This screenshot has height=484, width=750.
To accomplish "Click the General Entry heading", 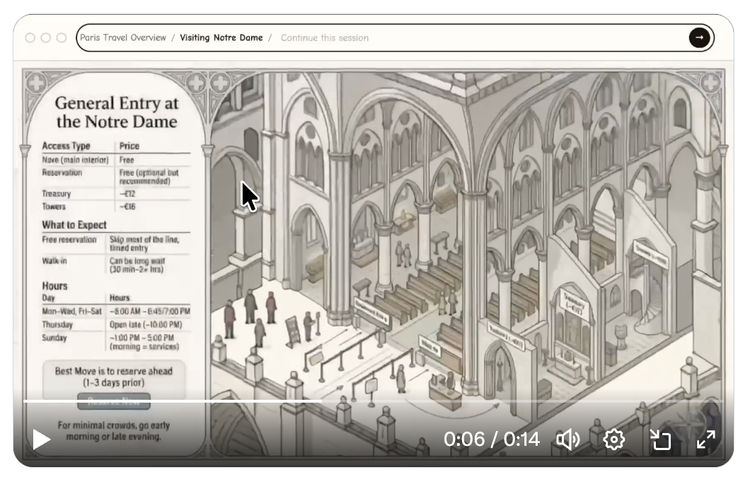I will 116,112.
